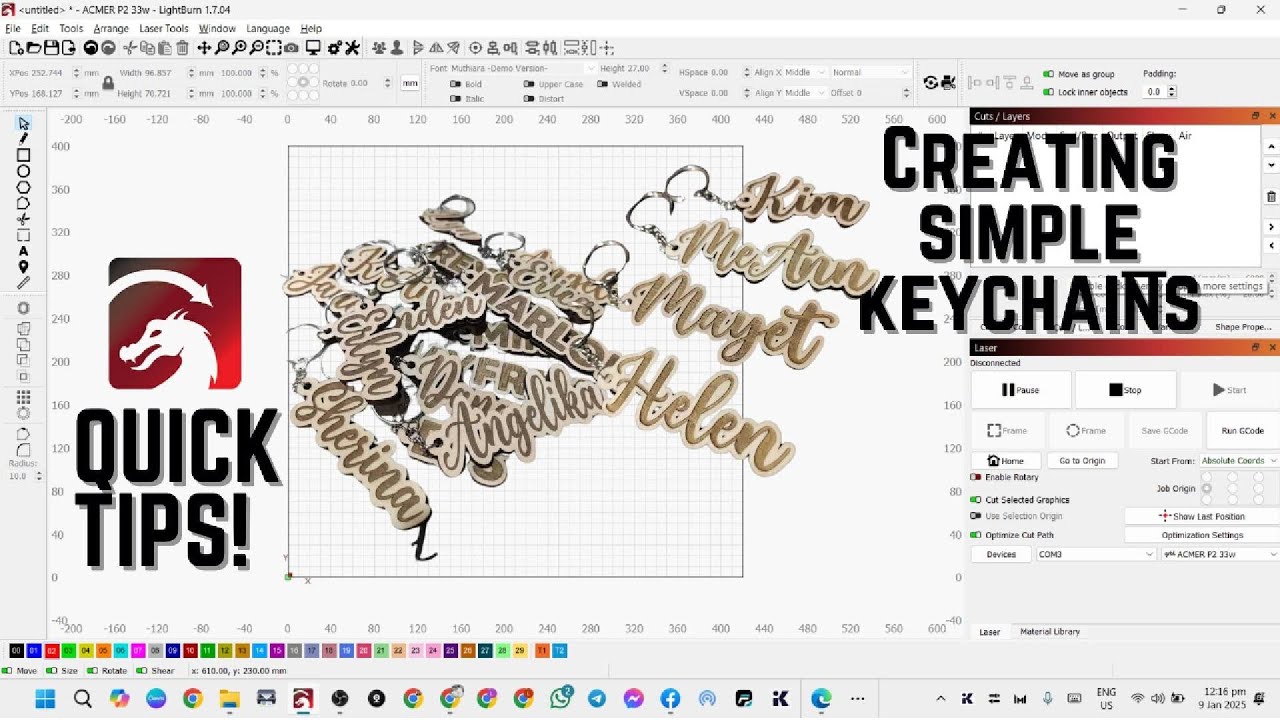Click the Offset shapes gear icon

coord(23,307)
